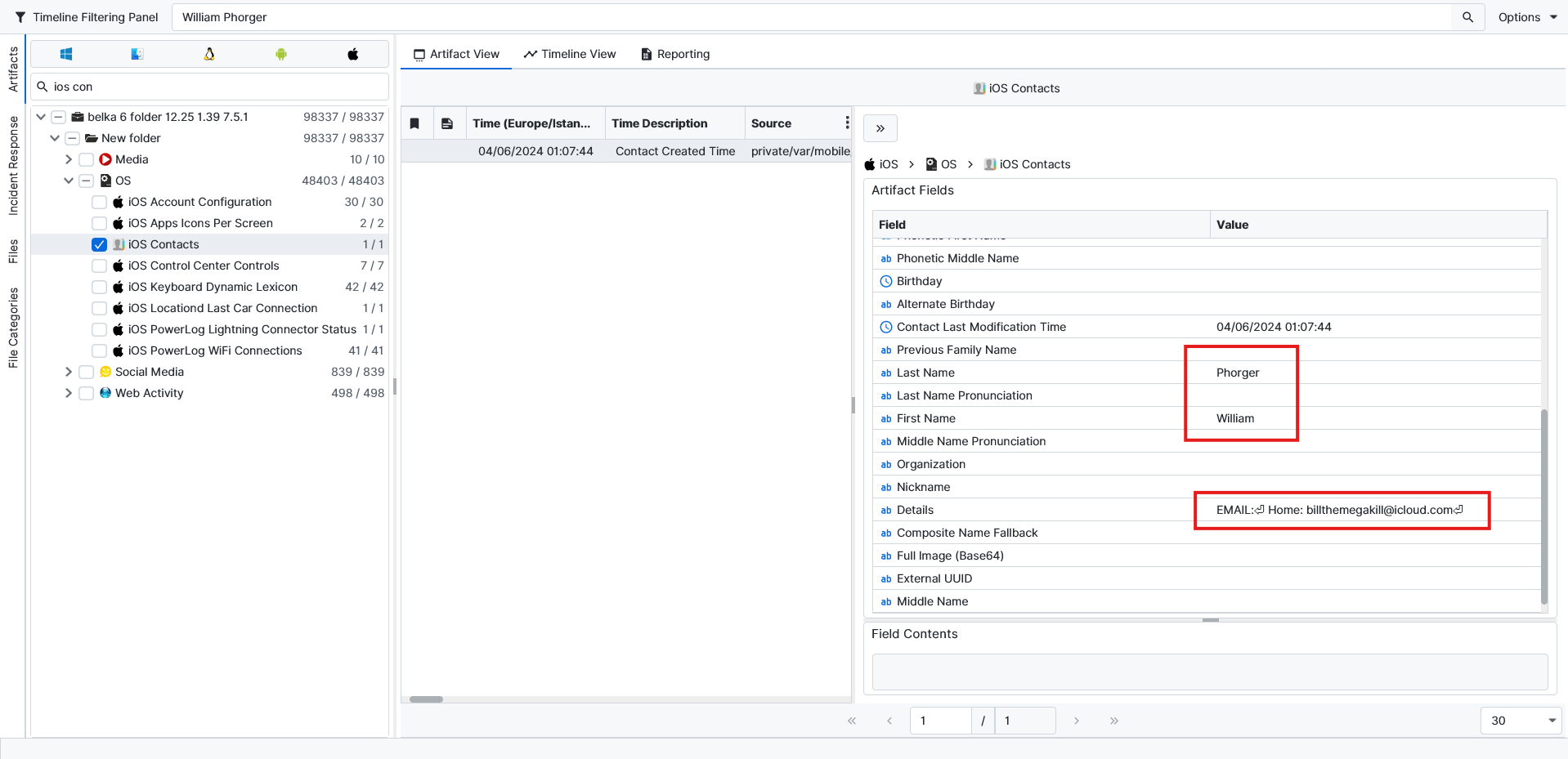Click the horizontal scrollbar under results table
1568x759 pixels.
click(x=426, y=699)
